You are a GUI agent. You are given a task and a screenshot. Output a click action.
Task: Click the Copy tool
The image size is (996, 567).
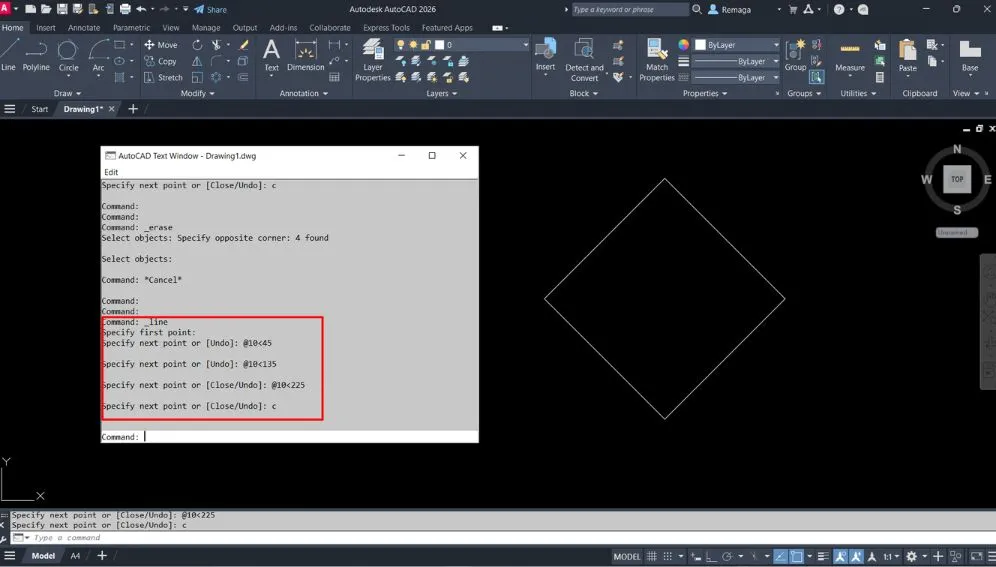[x=161, y=61]
